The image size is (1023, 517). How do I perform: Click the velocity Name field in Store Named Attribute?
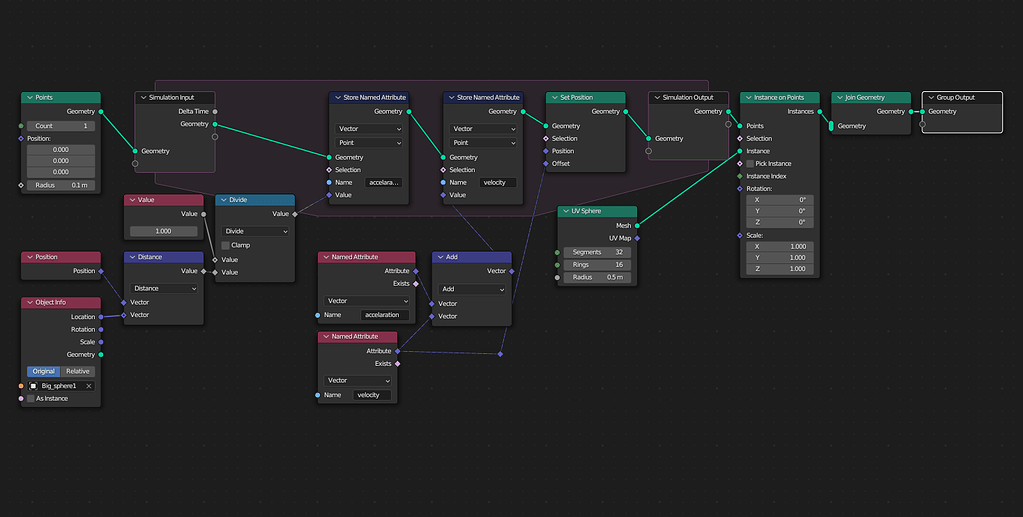(498, 182)
